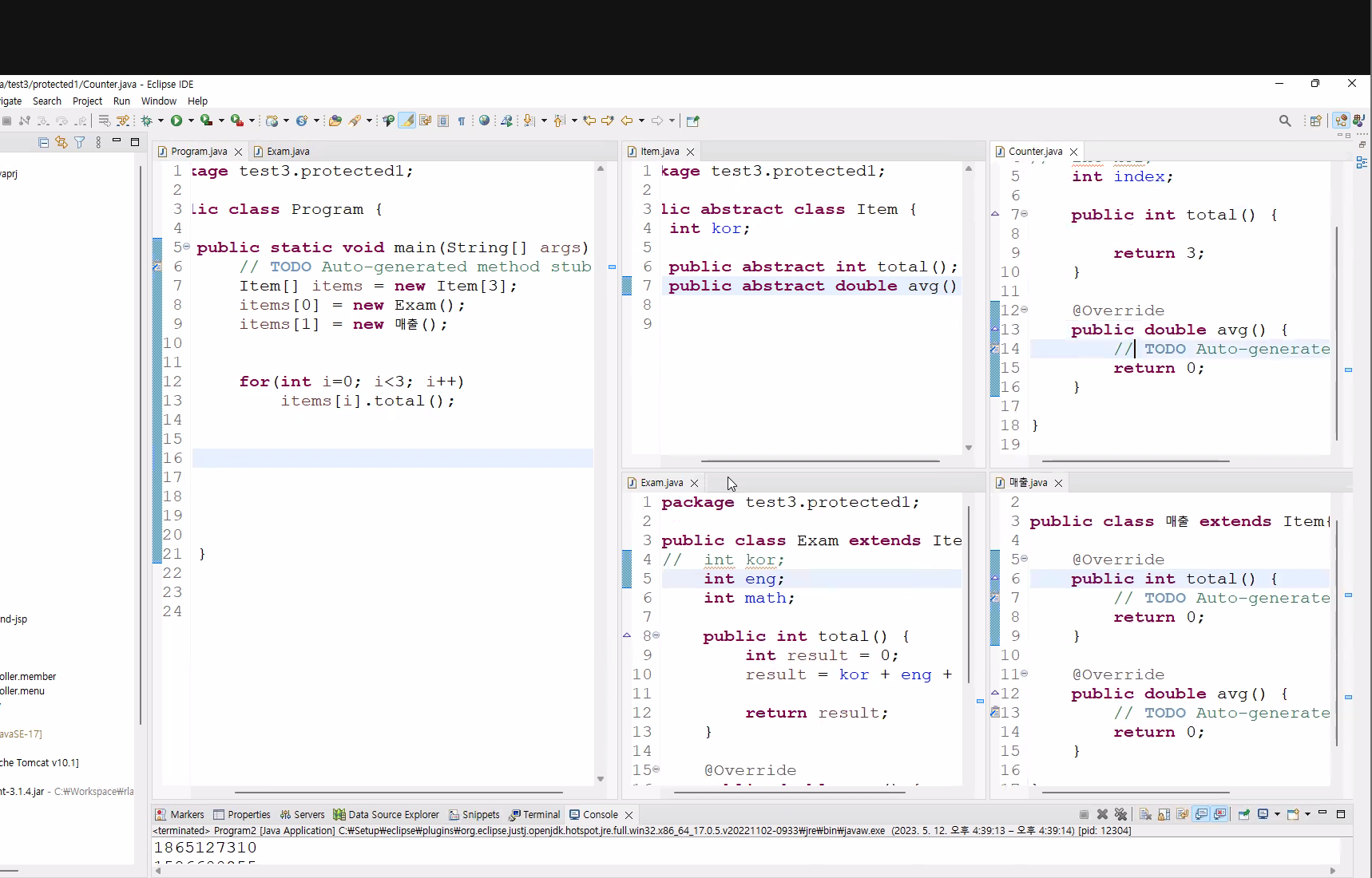1372x878 pixels.
Task: Open the web browser globe icon
Action: [484, 121]
